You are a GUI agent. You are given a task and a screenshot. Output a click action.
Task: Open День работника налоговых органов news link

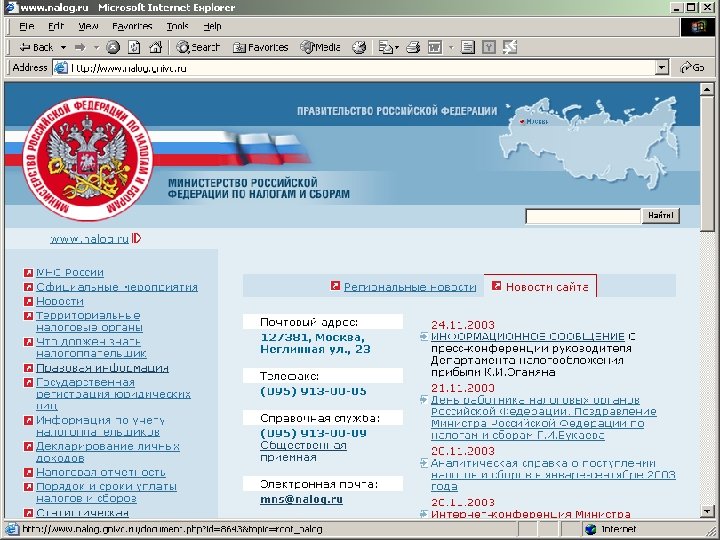pos(544,418)
